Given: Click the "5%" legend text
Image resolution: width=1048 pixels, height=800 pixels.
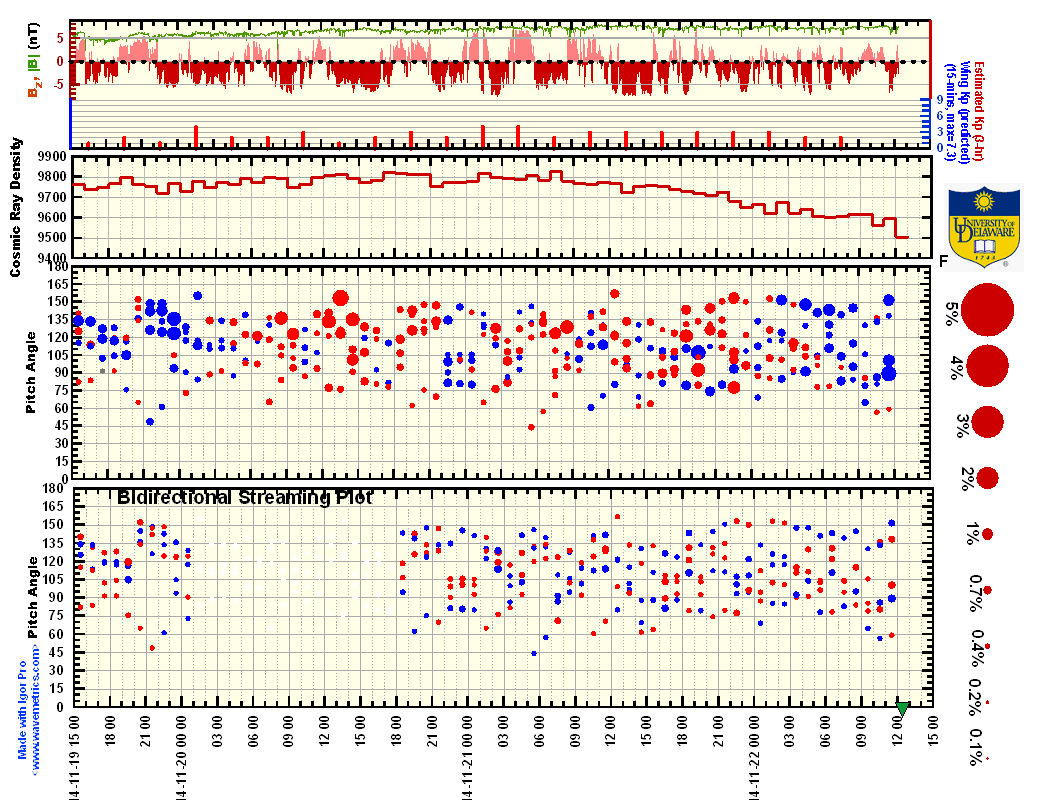Looking at the screenshot, I should [951, 313].
